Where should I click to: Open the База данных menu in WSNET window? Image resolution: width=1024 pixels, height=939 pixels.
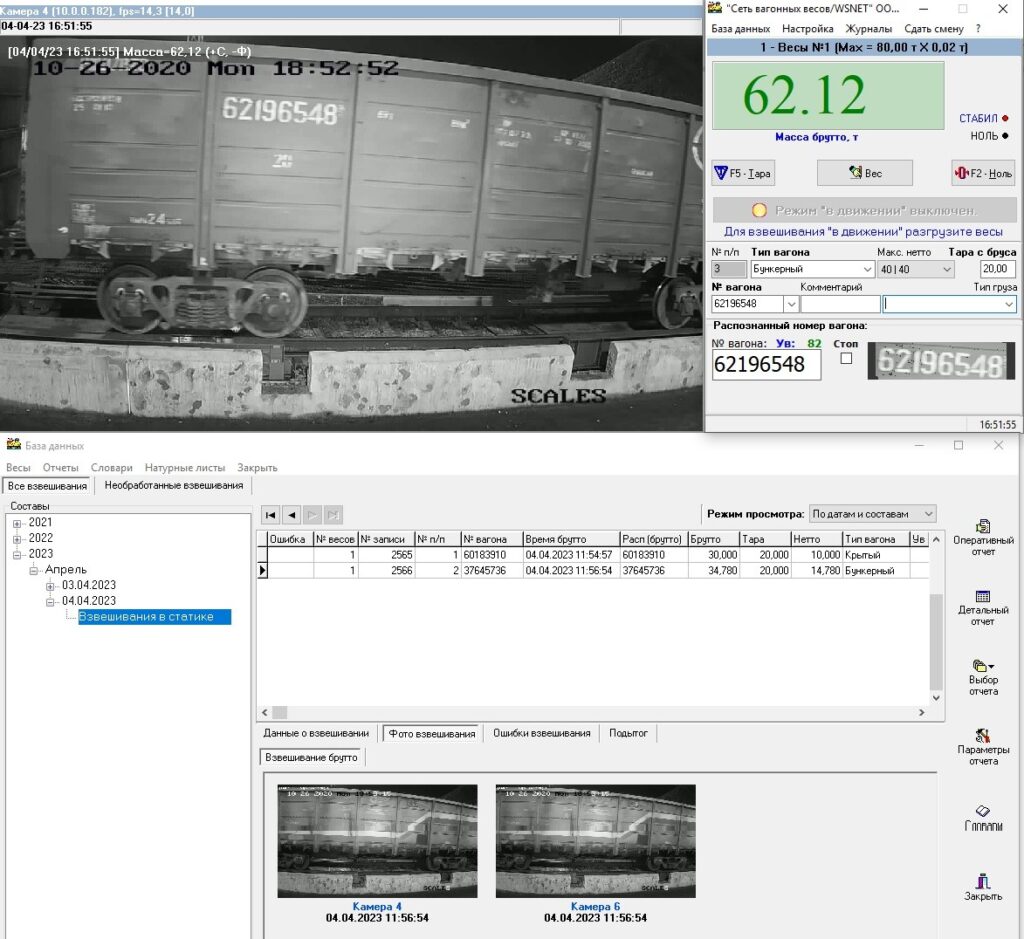[741, 29]
